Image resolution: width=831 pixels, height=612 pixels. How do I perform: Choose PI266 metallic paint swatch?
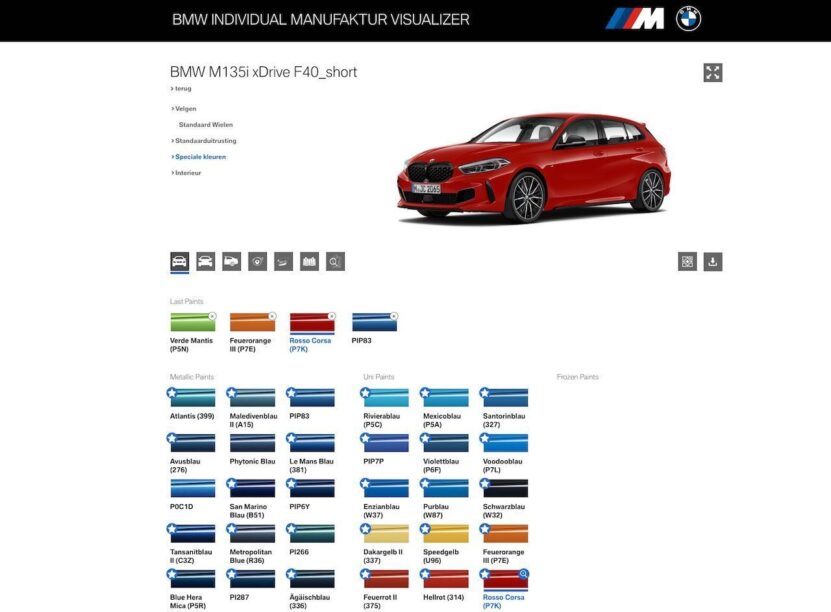[x=313, y=533]
